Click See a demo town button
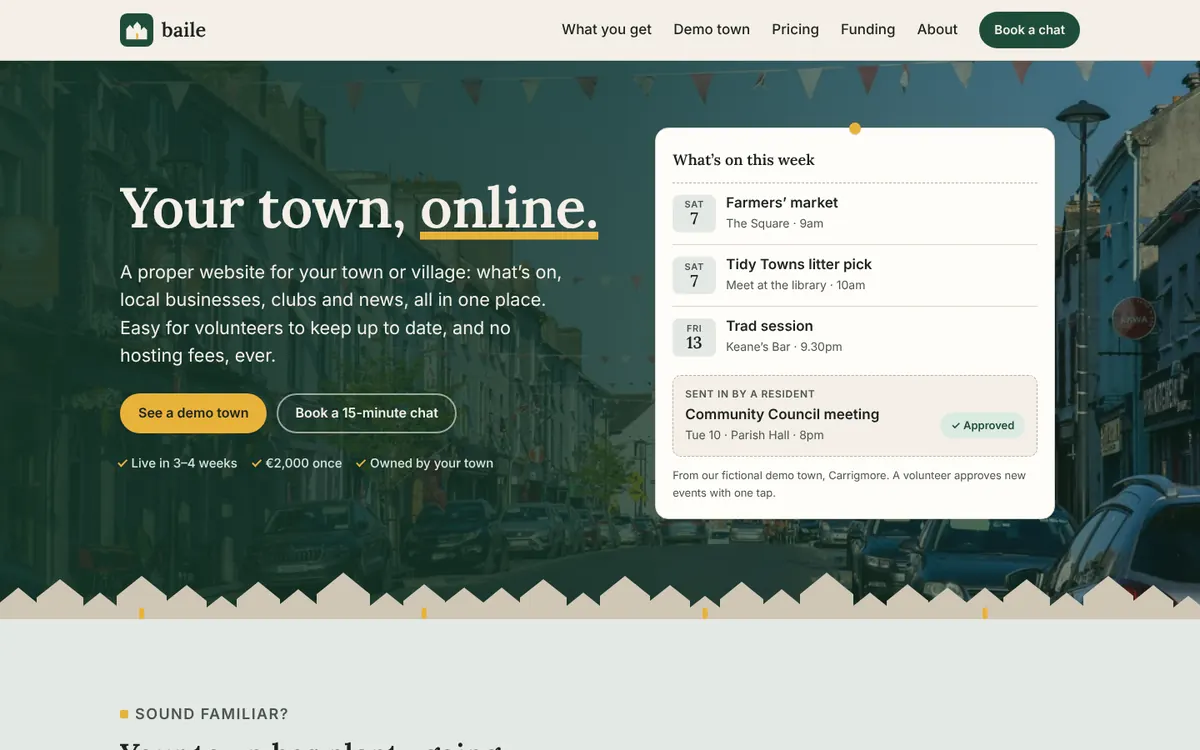 (x=193, y=413)
